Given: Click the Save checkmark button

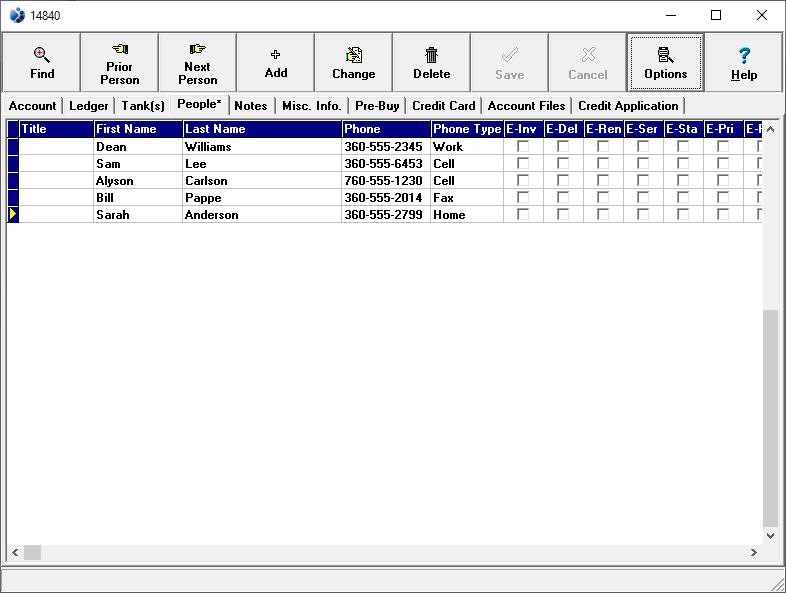Looking at the screenshot, I should point(509,63).
